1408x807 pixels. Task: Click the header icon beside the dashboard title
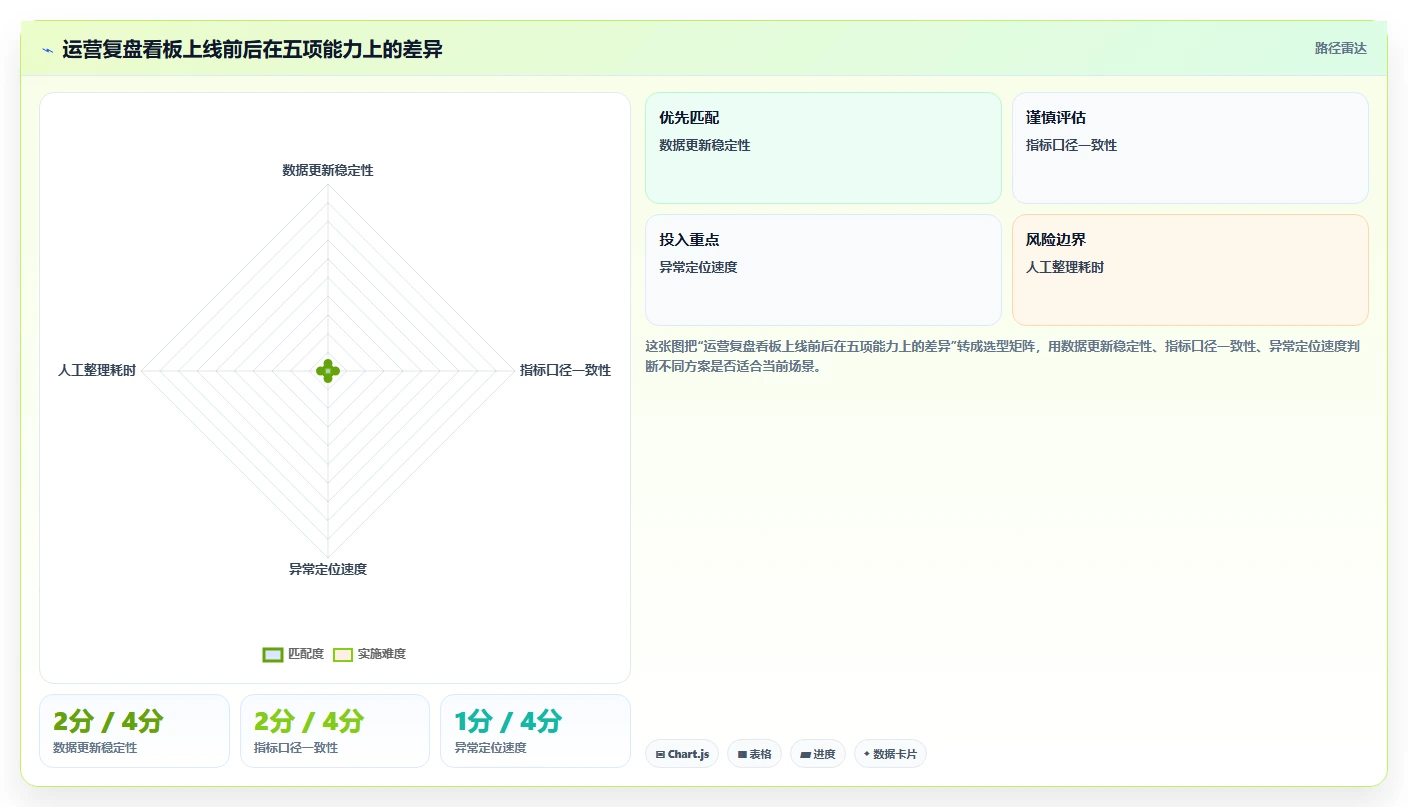pyautogui.click(x=47, y=50)
